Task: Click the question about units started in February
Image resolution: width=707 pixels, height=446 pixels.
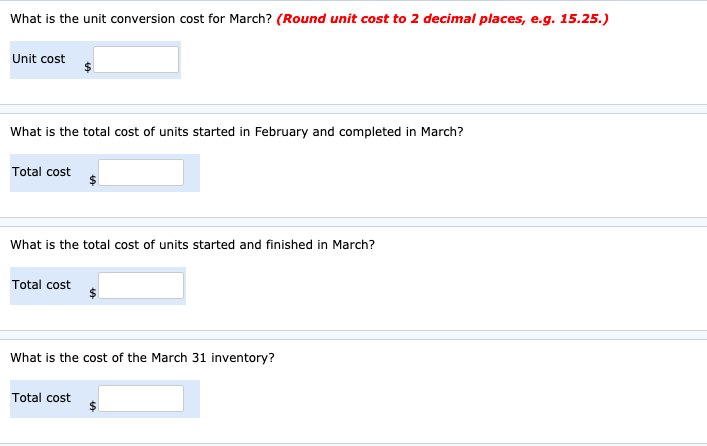Action: pos(236,132)
